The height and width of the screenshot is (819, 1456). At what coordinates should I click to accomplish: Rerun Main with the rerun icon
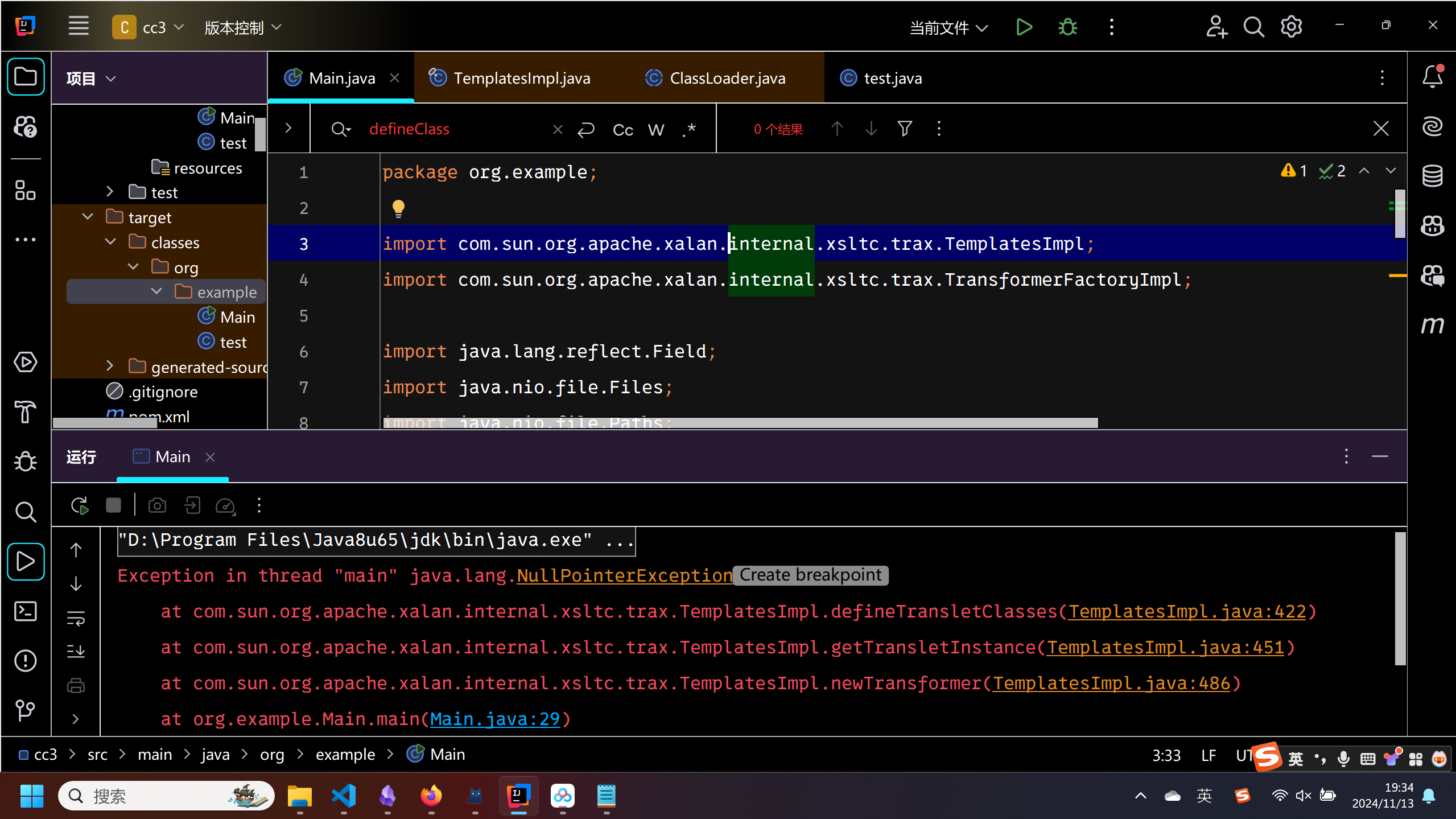(x=80, y=505)
